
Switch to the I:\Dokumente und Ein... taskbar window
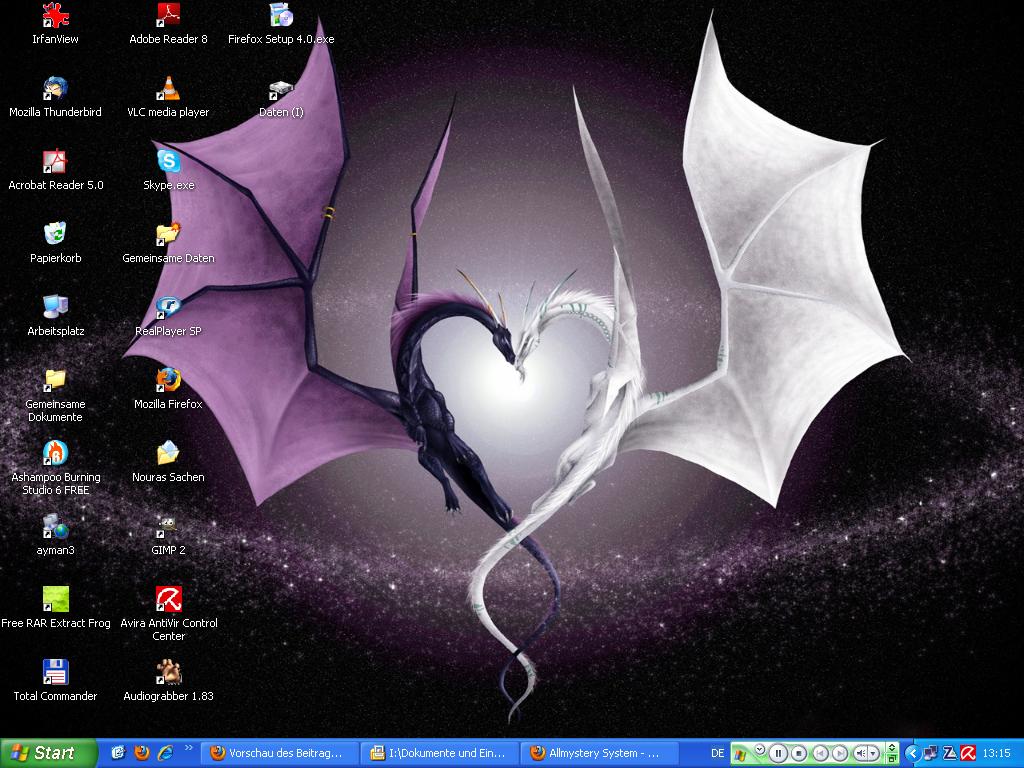pos(440,753)
